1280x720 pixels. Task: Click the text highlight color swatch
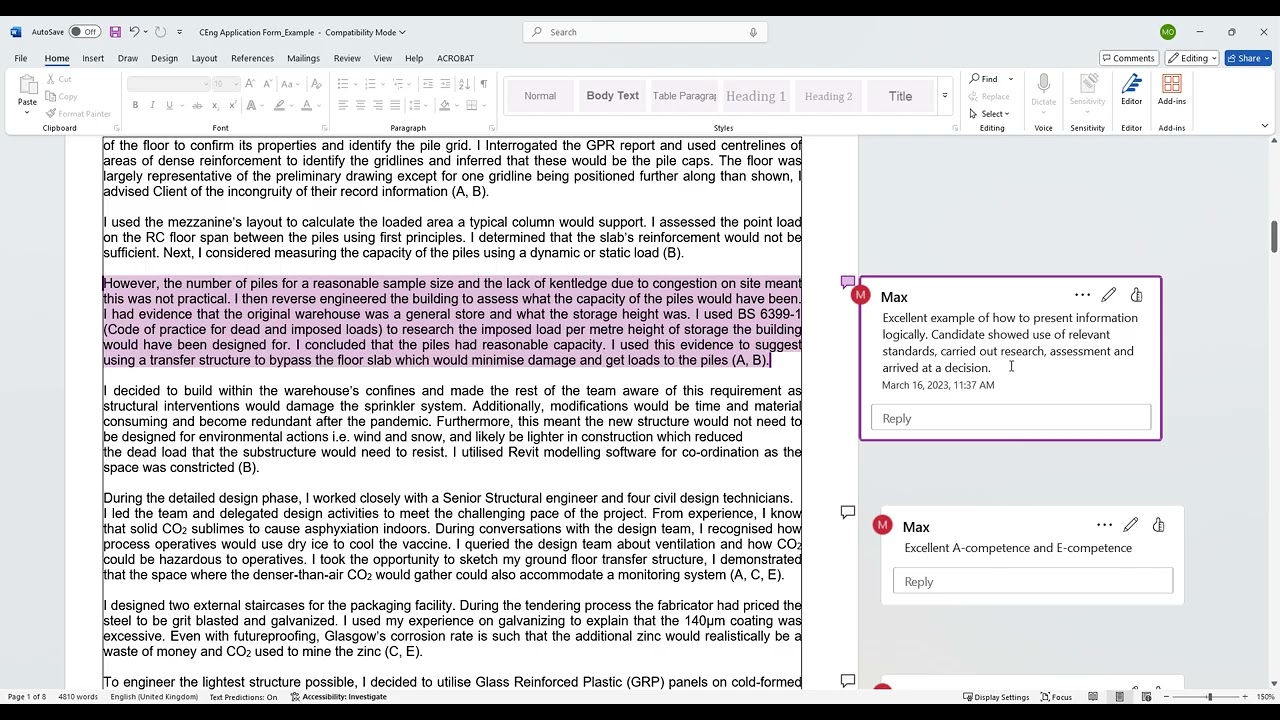tap(281, 105)
